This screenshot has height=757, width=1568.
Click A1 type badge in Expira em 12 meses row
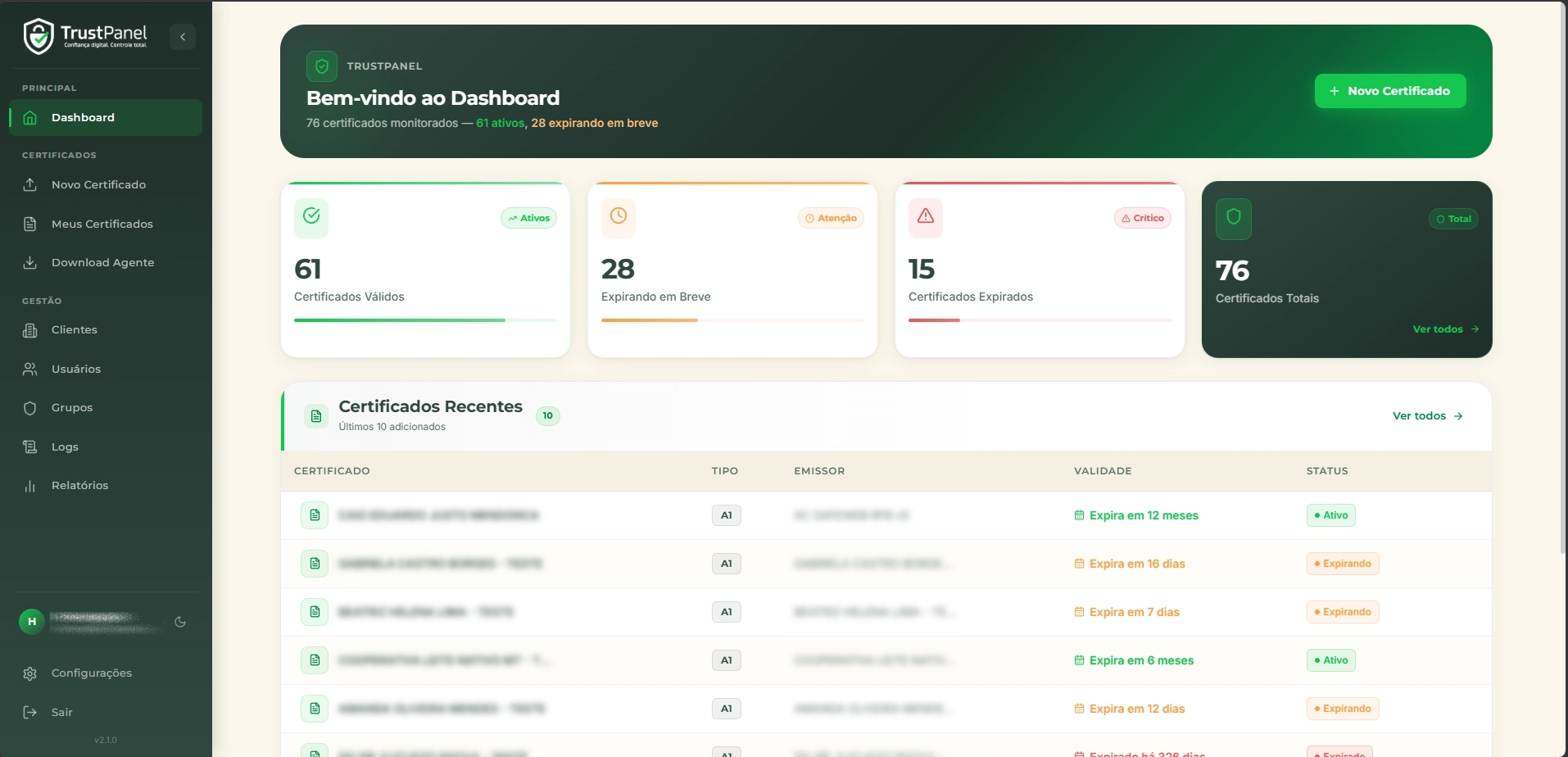pyautogui.click(x=727, y=515)
